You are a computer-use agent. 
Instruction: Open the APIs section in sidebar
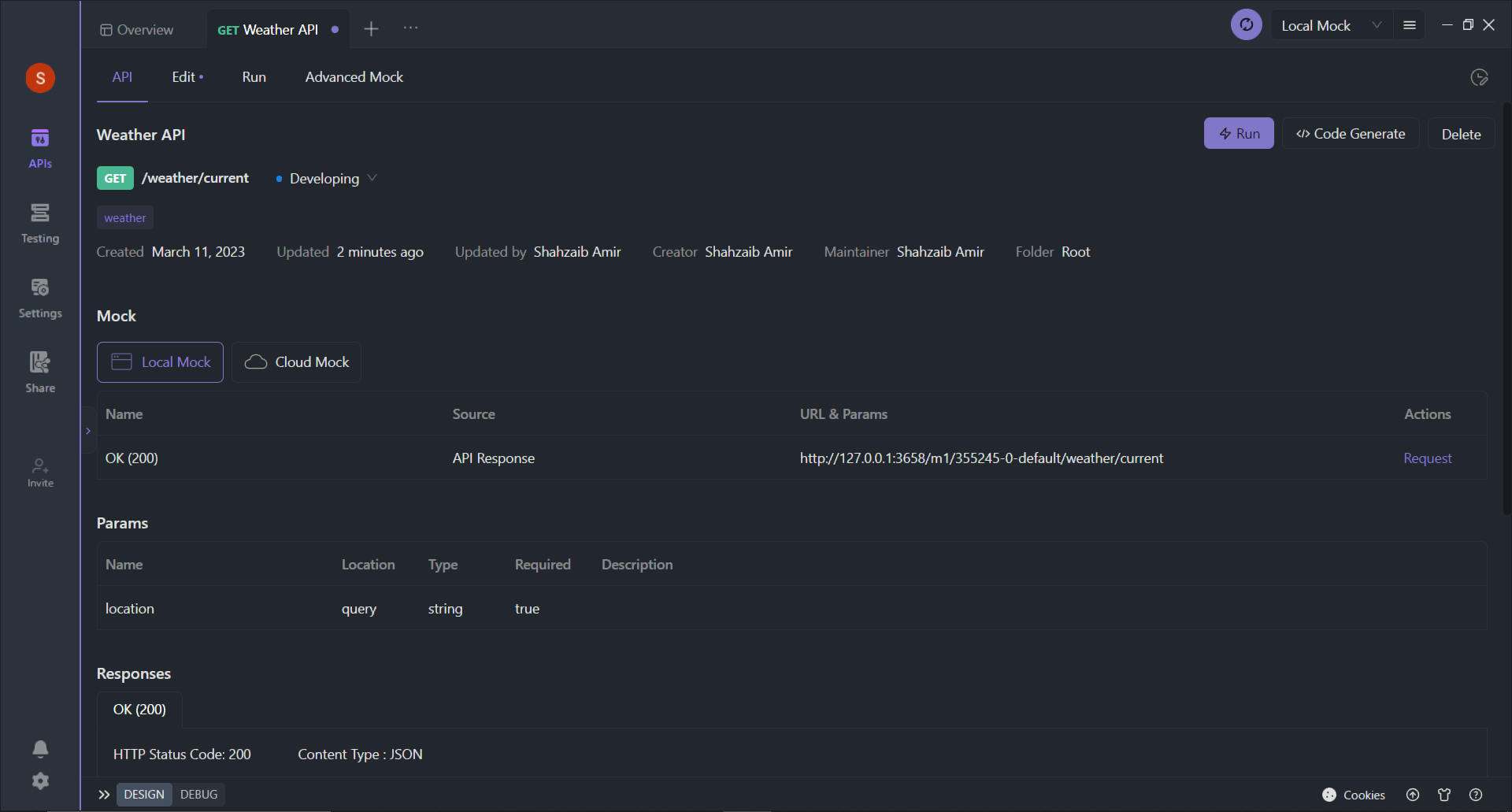pyautogui.click(x=40, y=147)
